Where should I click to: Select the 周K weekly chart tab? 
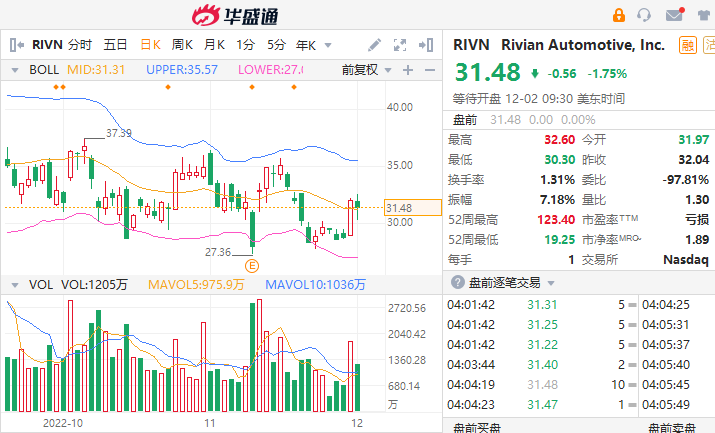[x=182, y=45]
